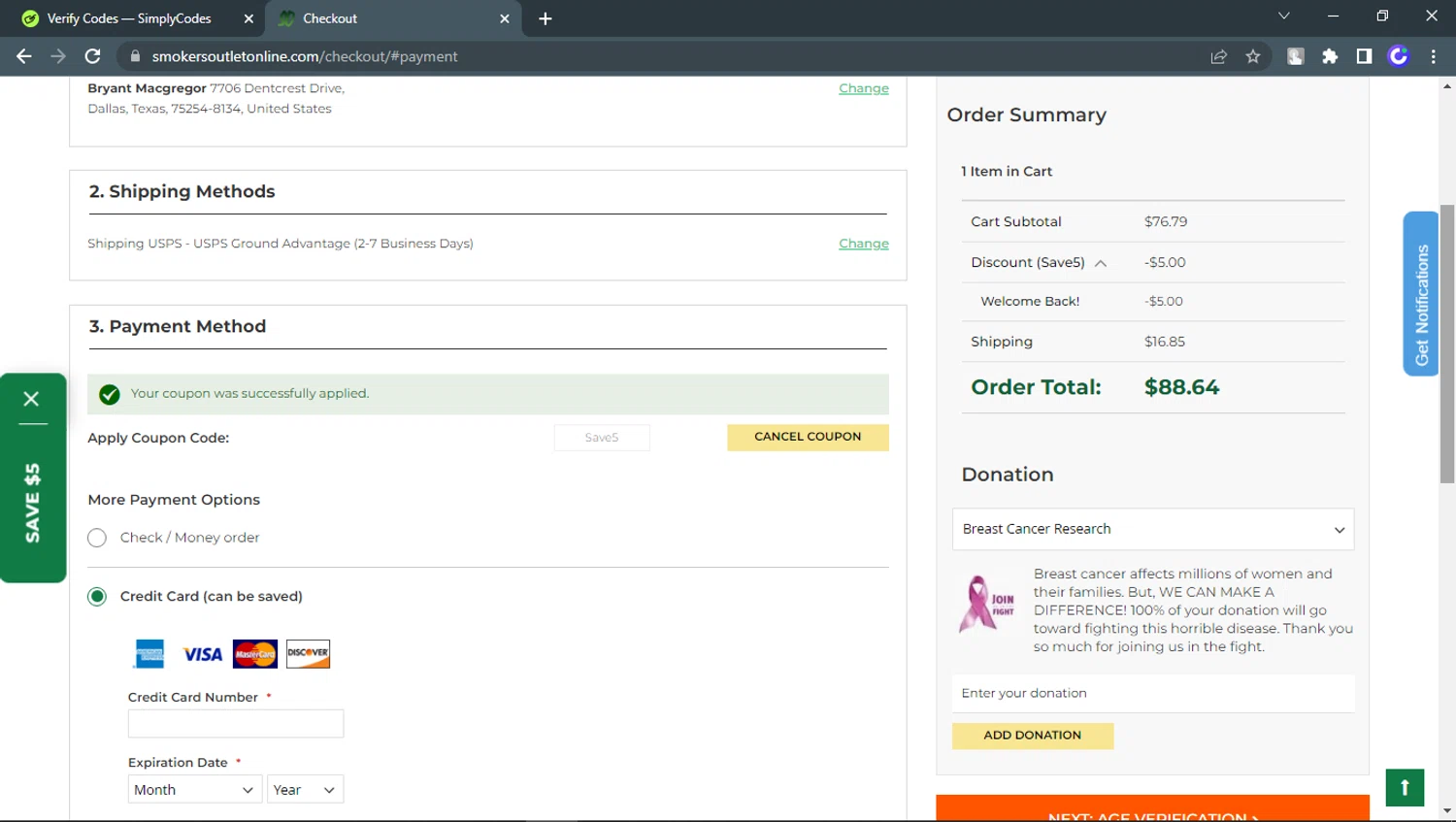Click the page vertical scrollbar thumb

tap(1447, 344)
